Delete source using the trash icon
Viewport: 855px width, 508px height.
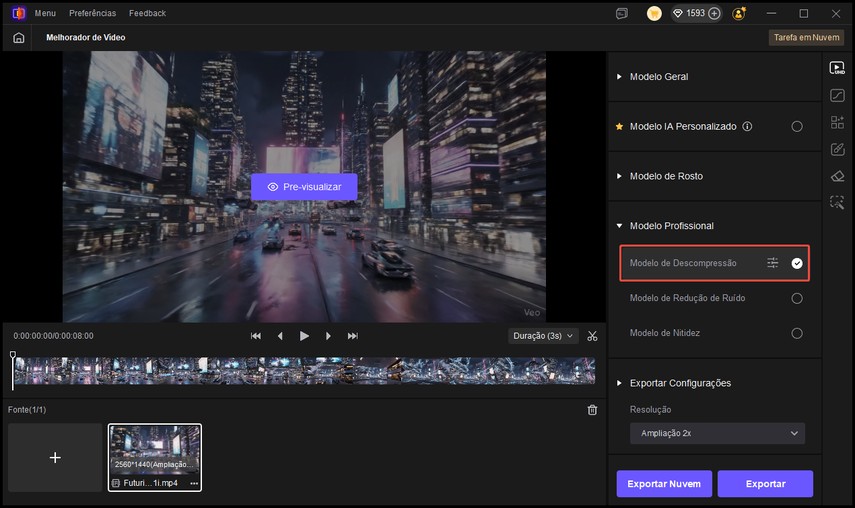[x=592, y=410]
